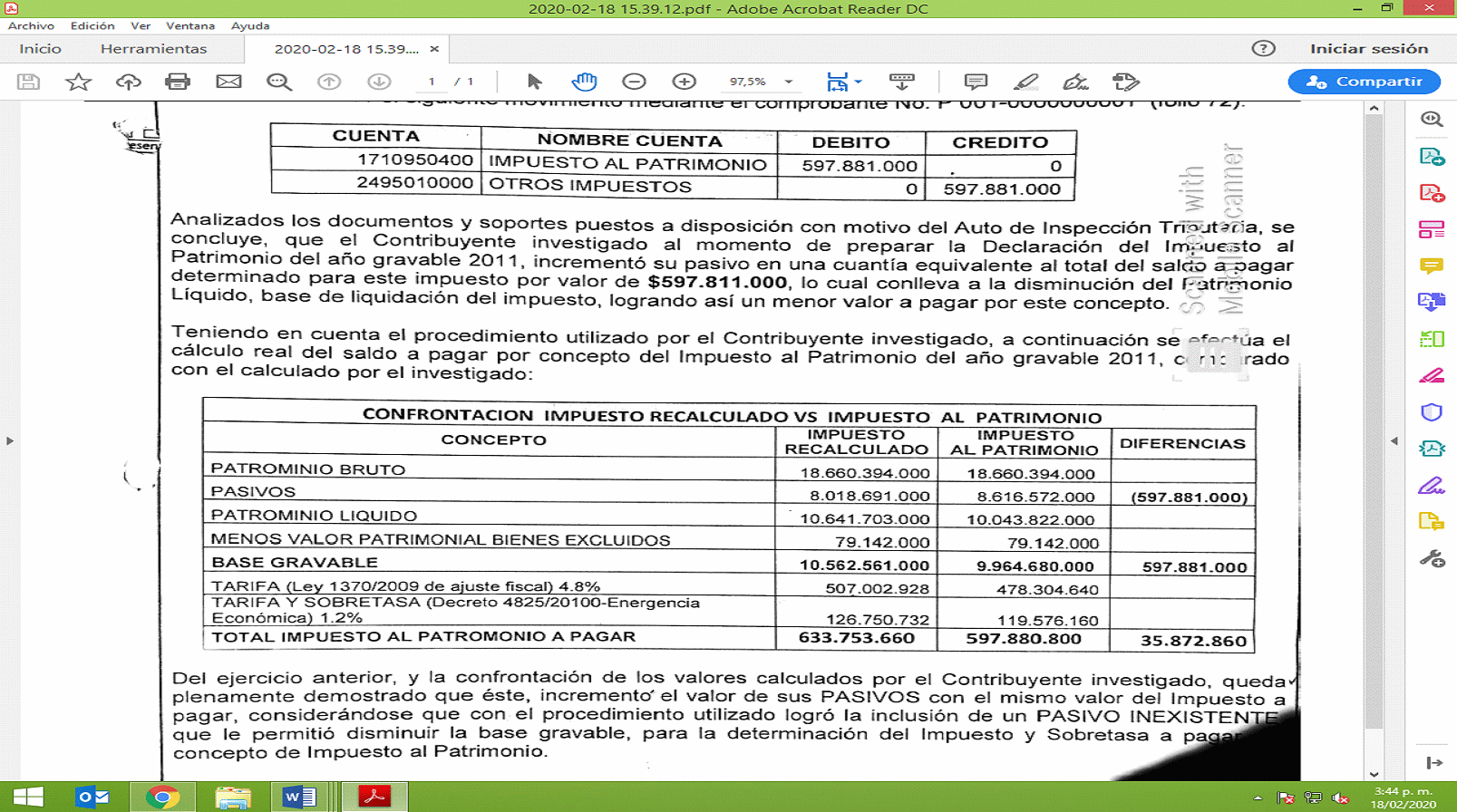Click Iniciar sesión link
The height and width of the screenshot is (812, 1457).
coord(1369,49)
